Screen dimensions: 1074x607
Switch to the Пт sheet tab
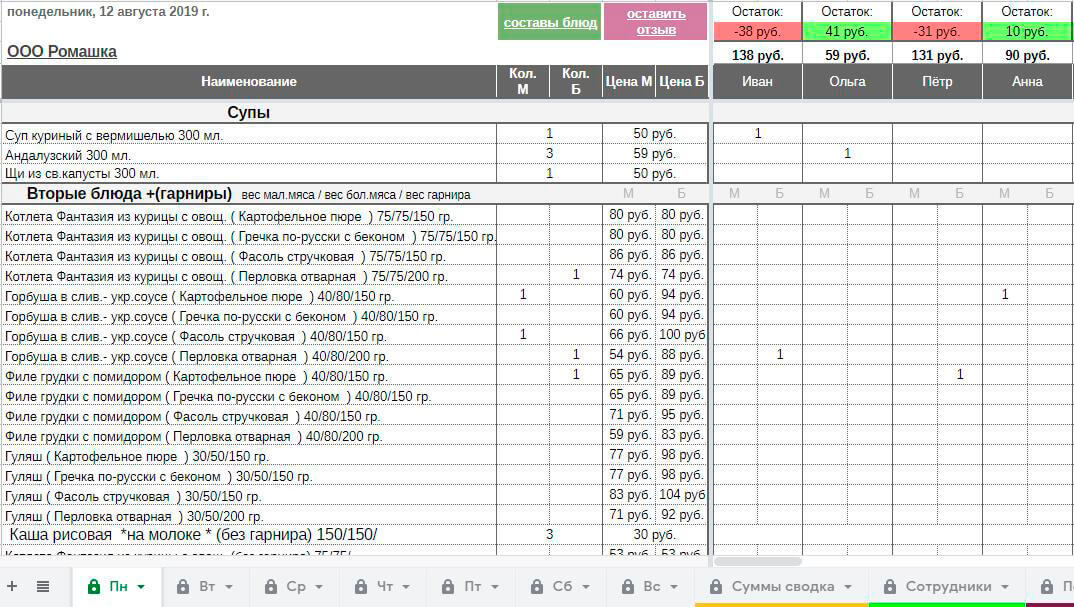click(x=473, y=587)
